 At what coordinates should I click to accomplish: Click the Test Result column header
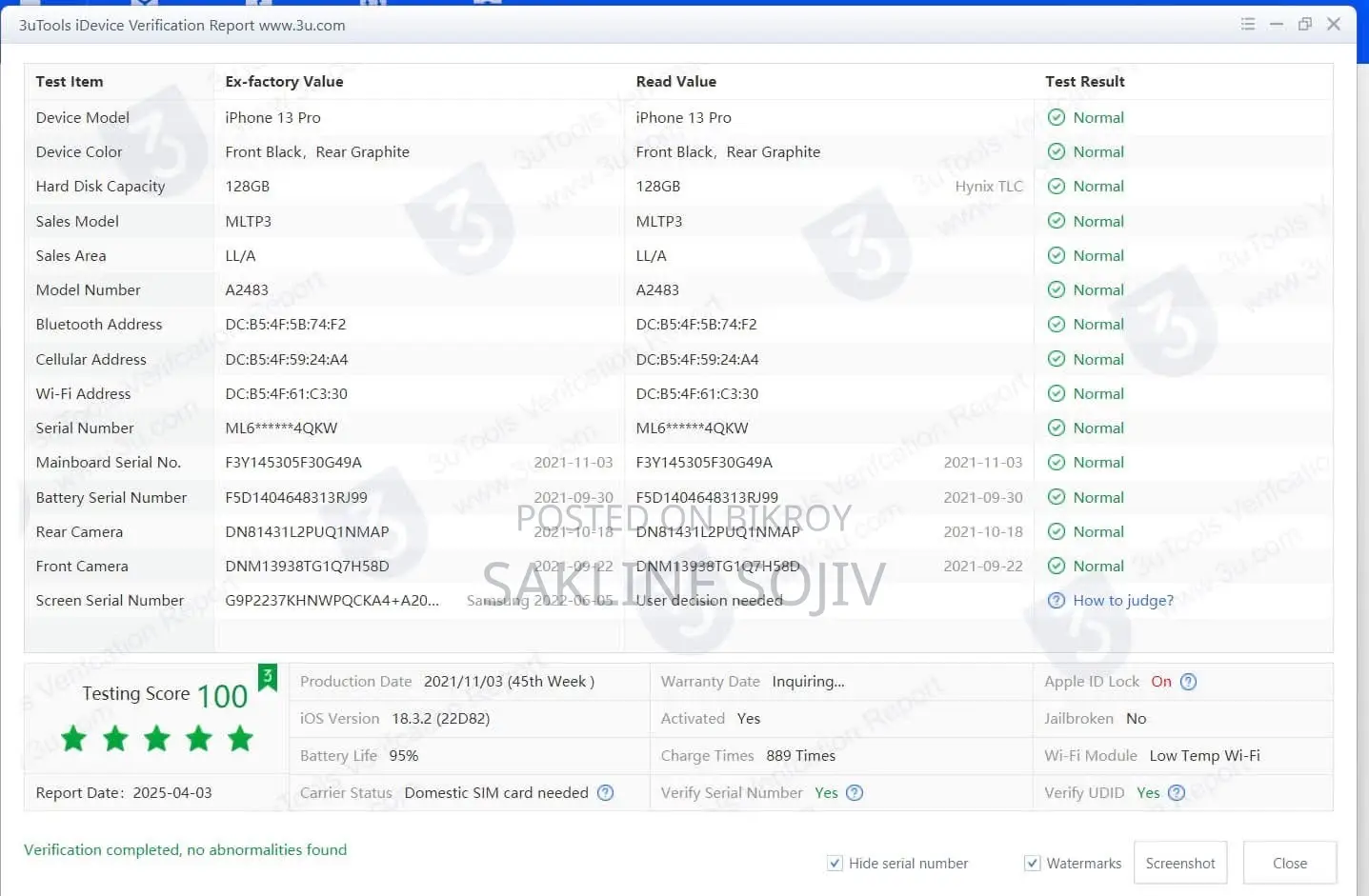[1085, 82]
